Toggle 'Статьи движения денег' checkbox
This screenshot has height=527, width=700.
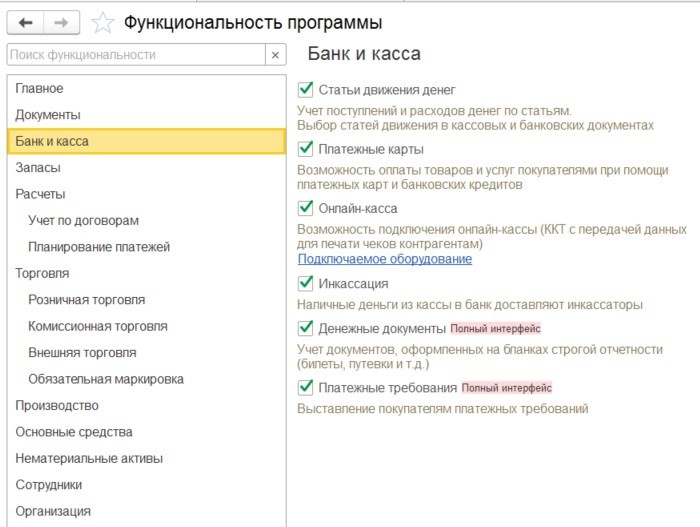pyautogui.click(x=305, y=89)
